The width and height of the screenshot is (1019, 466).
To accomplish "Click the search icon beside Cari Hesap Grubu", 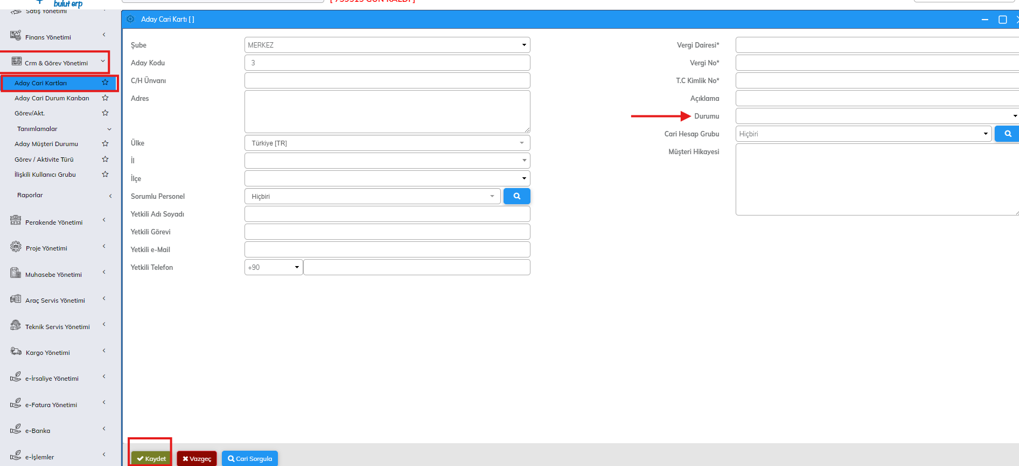I will coord(1007,134).
